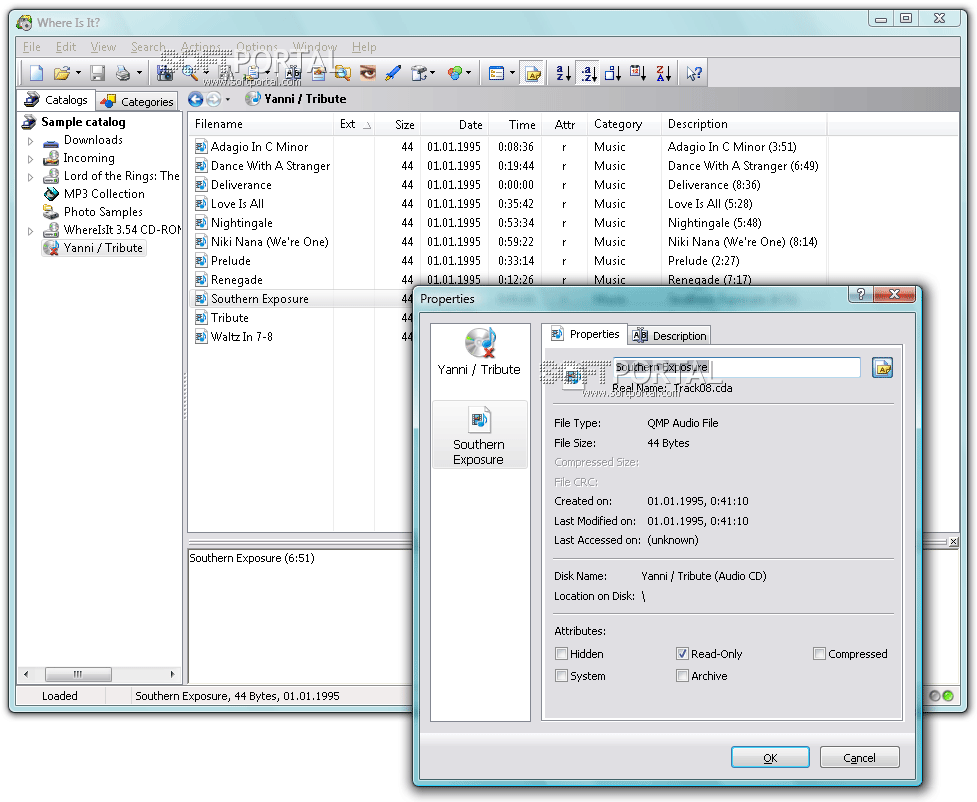This screenshot has height=802, width=977.
Task: Click the Save catalog floppy icon
Action: 97,74
